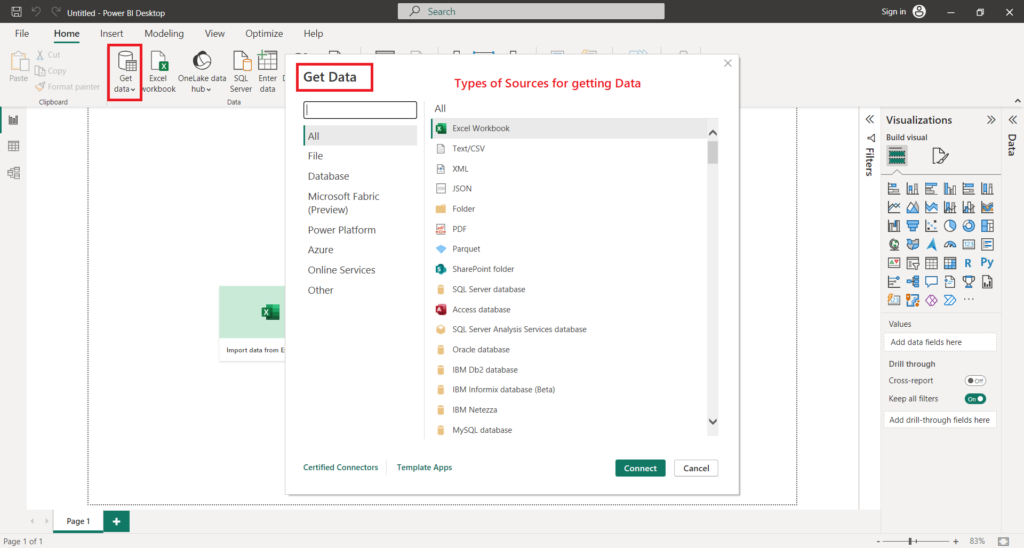Collapse the ribbon with the small caret
1024x548 pixels.
point(1017,101)
